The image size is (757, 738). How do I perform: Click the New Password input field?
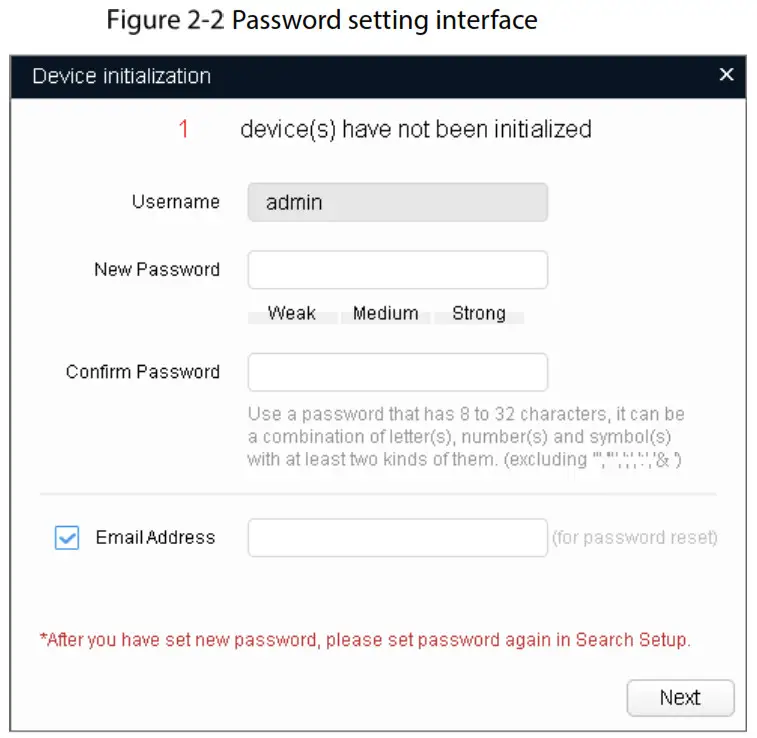click(x=397, y=270)
